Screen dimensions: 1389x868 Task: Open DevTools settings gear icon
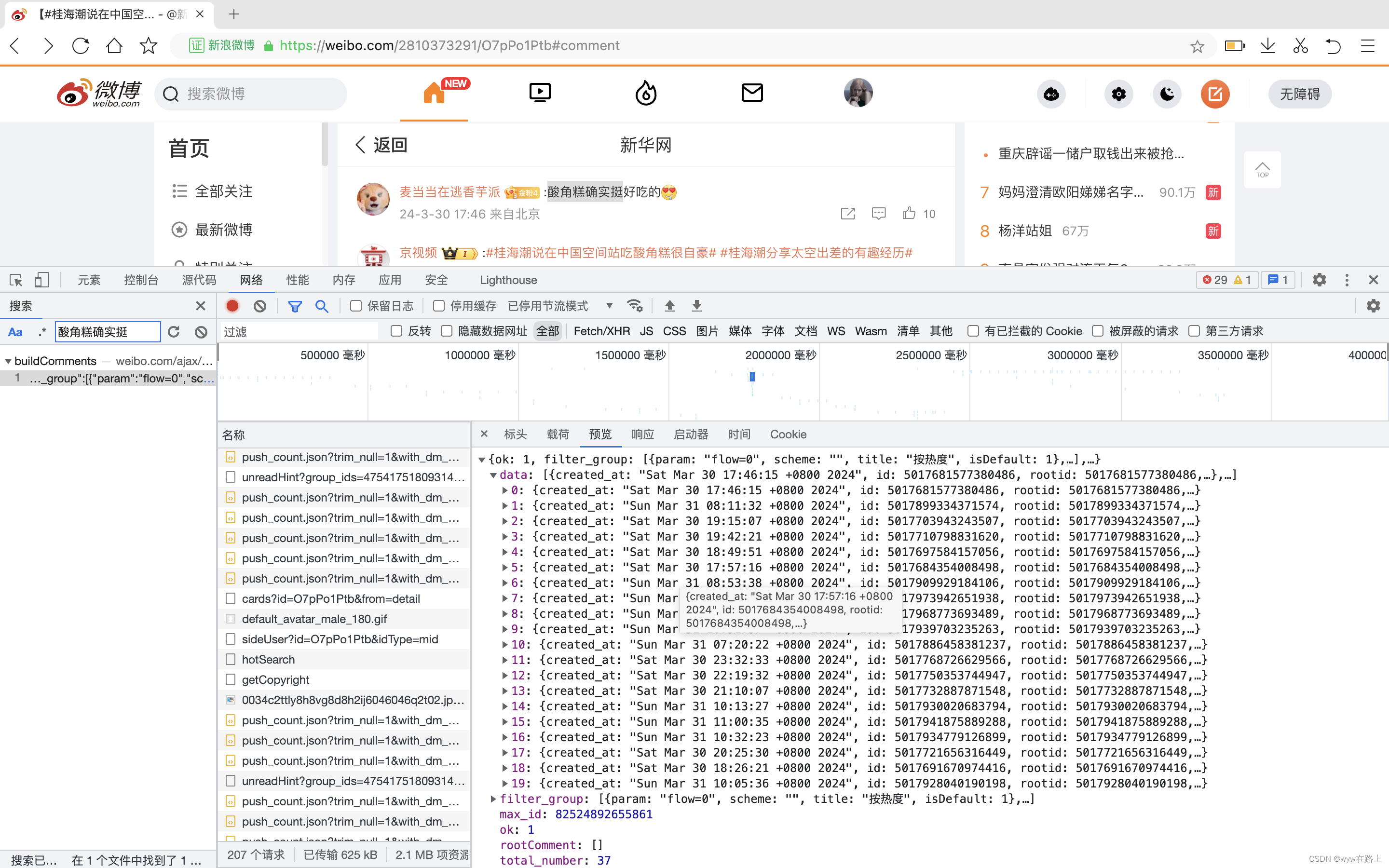1320,280
